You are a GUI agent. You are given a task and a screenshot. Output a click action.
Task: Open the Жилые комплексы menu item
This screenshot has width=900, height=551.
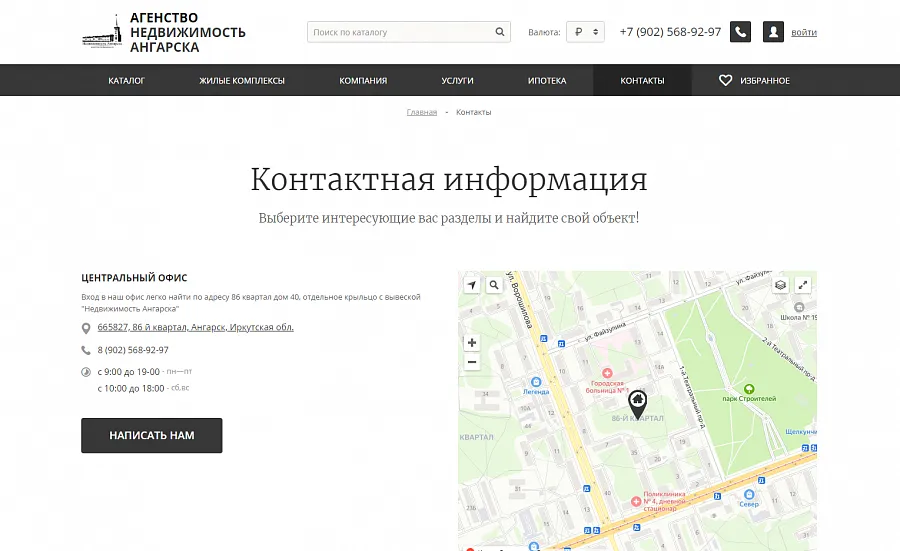(x=242, y=80)
